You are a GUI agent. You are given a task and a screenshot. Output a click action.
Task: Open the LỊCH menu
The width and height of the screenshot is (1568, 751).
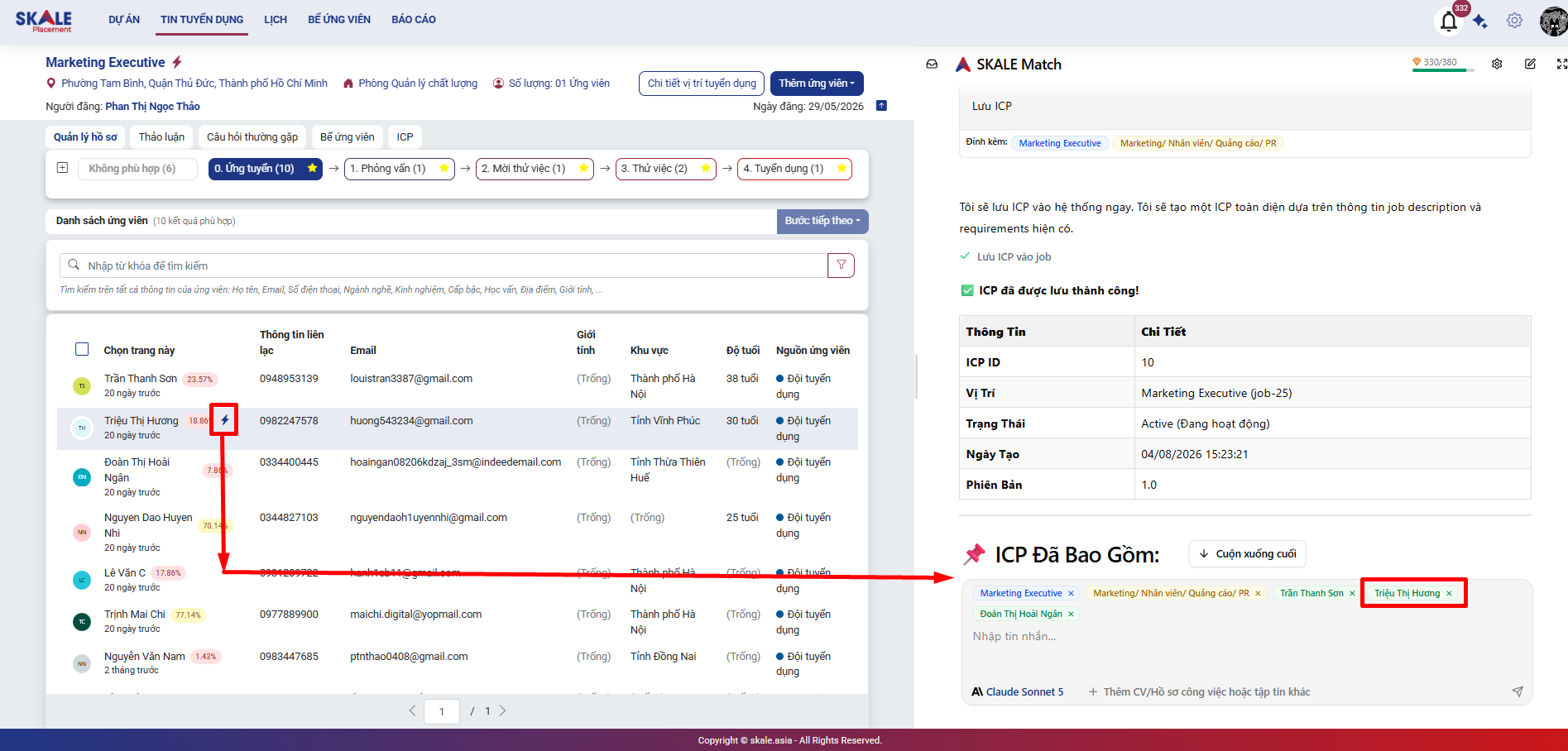[x=276, y=19]
